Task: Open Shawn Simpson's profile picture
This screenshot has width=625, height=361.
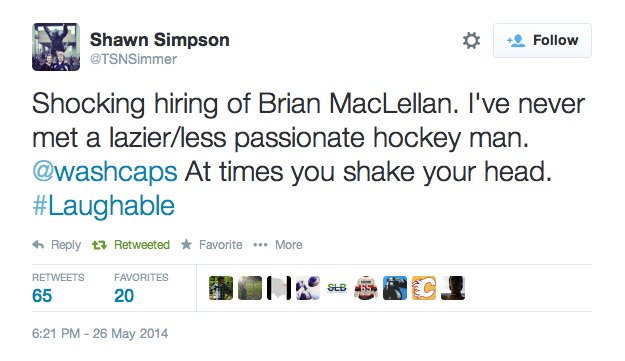Action: 56,47
